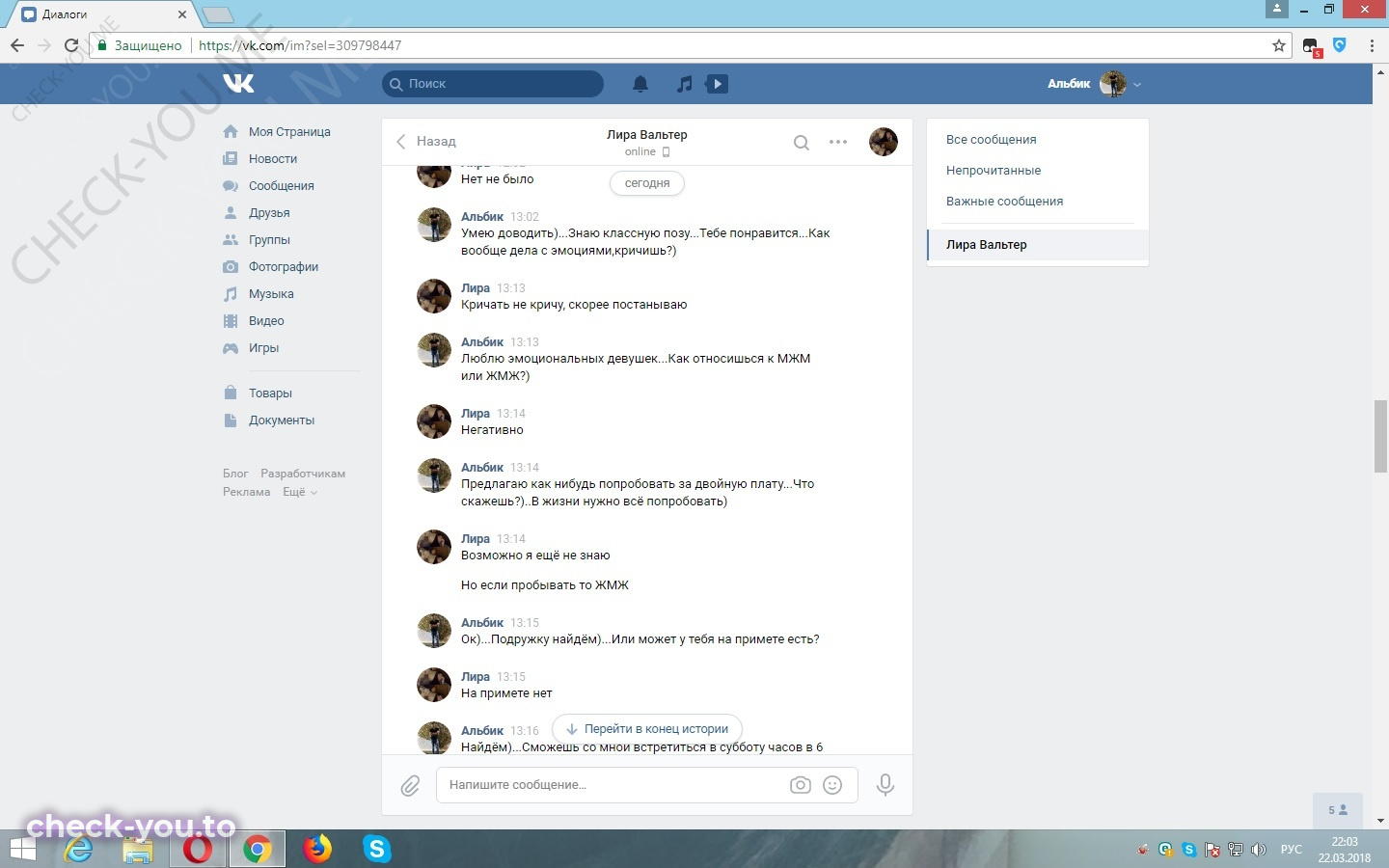Open the video play icon in header
Viewport: 1389px width, 868px height.
717,84
